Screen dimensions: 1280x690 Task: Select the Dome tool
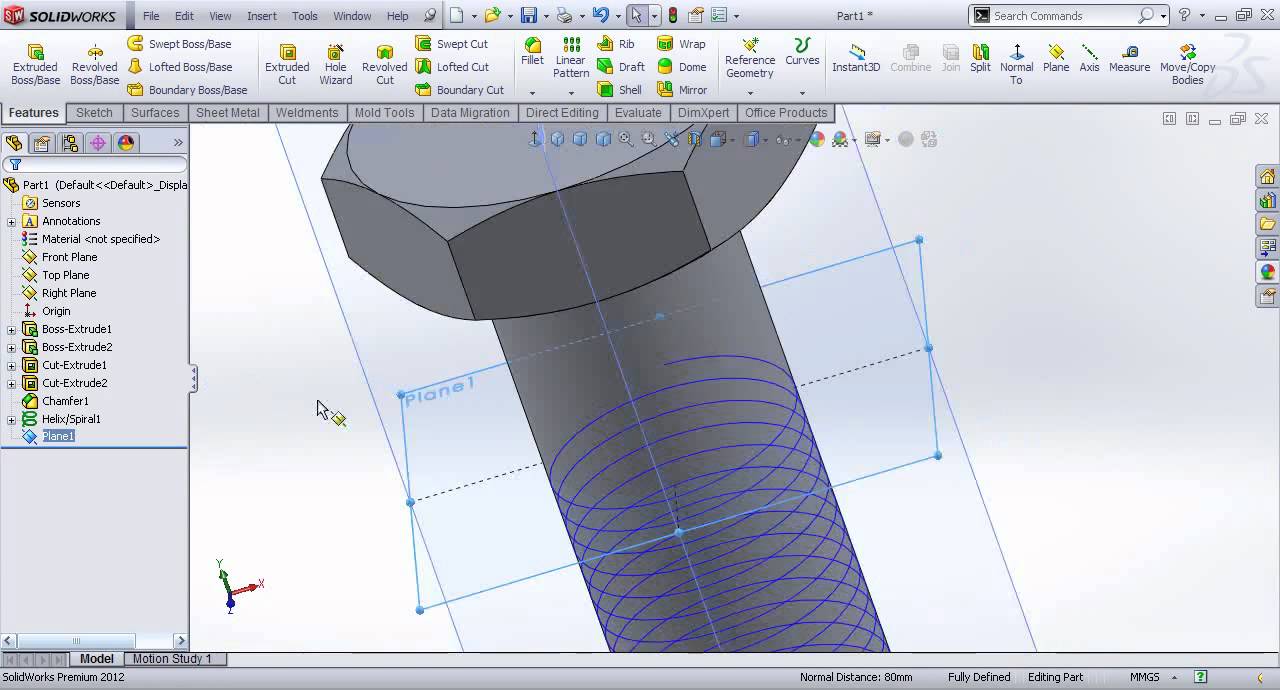[682, 67]
